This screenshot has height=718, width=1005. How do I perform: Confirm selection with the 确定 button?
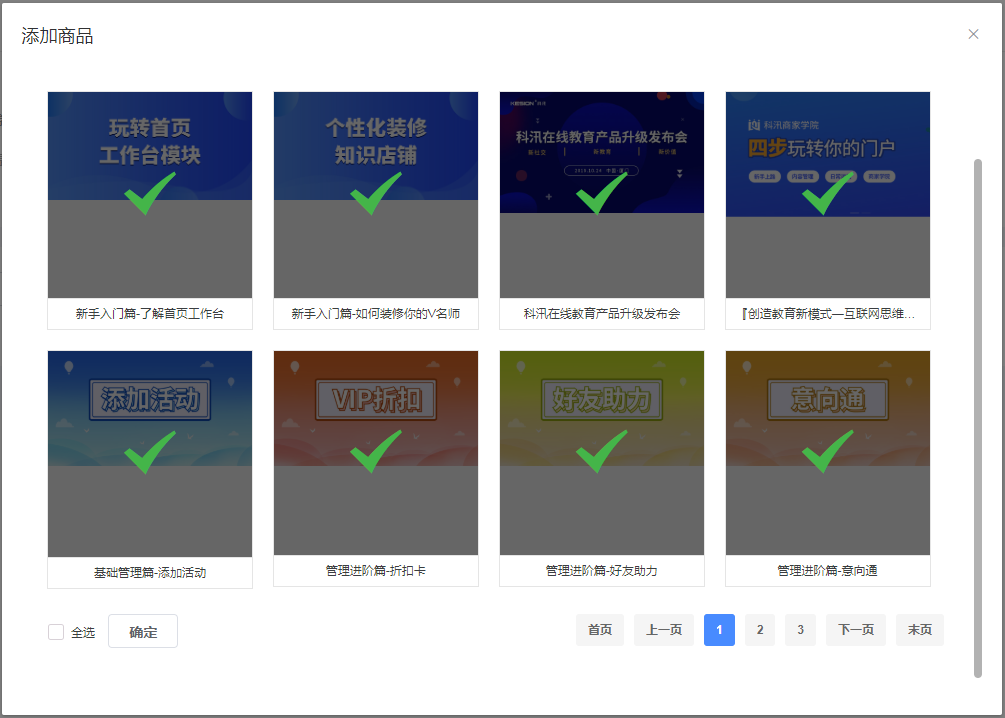(x=142, y=631)
